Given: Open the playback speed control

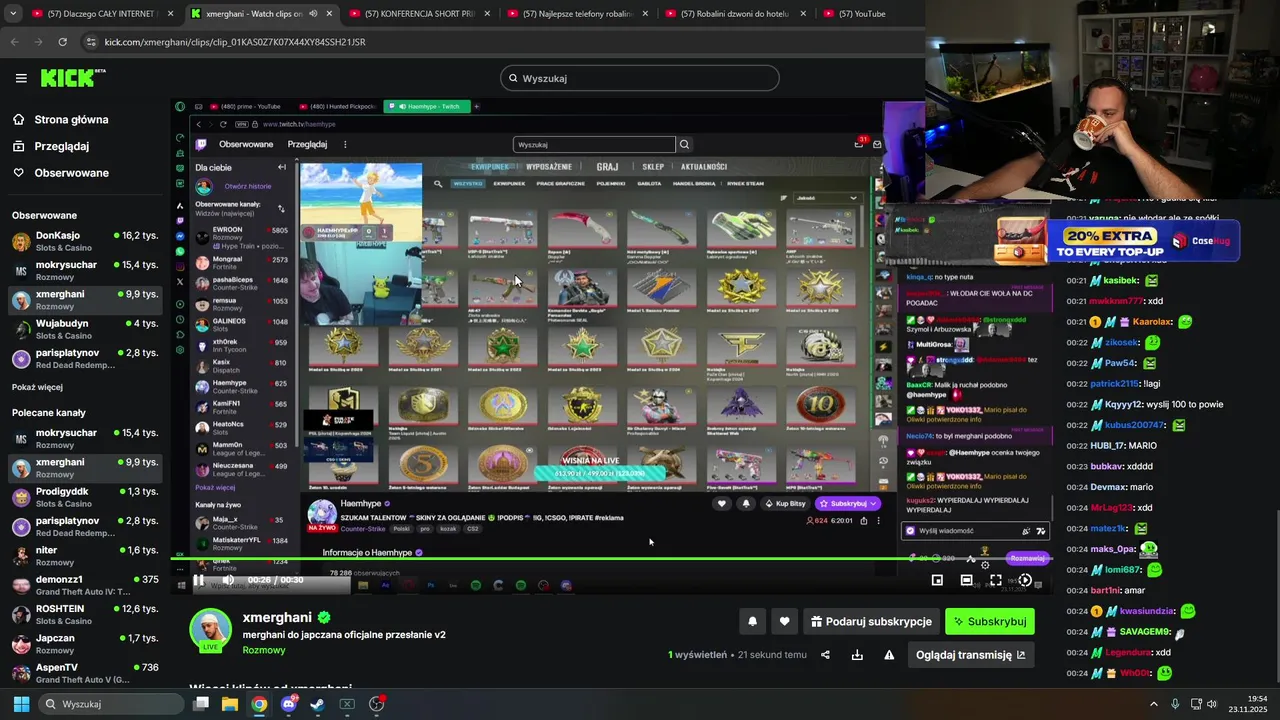Looking at the screenshot, I should (x=1025, y=580).
